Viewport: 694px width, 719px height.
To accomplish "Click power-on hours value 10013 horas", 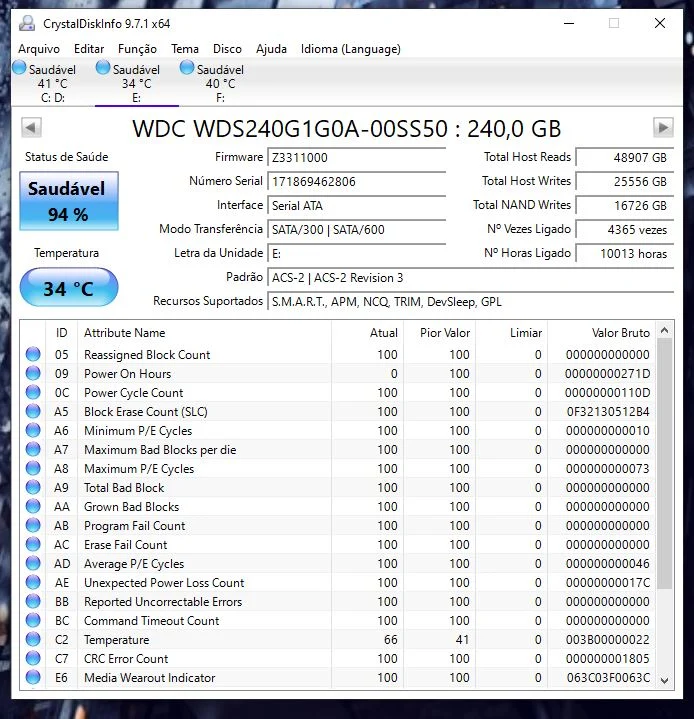I will point(625,254).
